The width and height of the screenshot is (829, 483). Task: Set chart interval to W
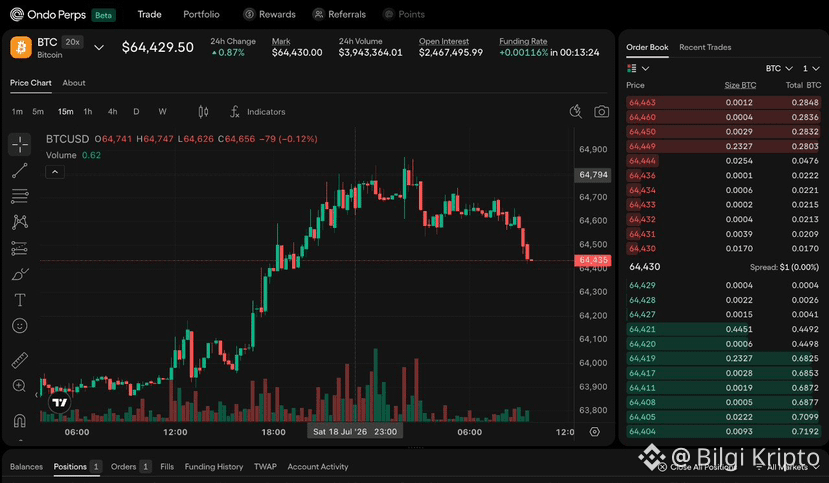click(162, 112)
